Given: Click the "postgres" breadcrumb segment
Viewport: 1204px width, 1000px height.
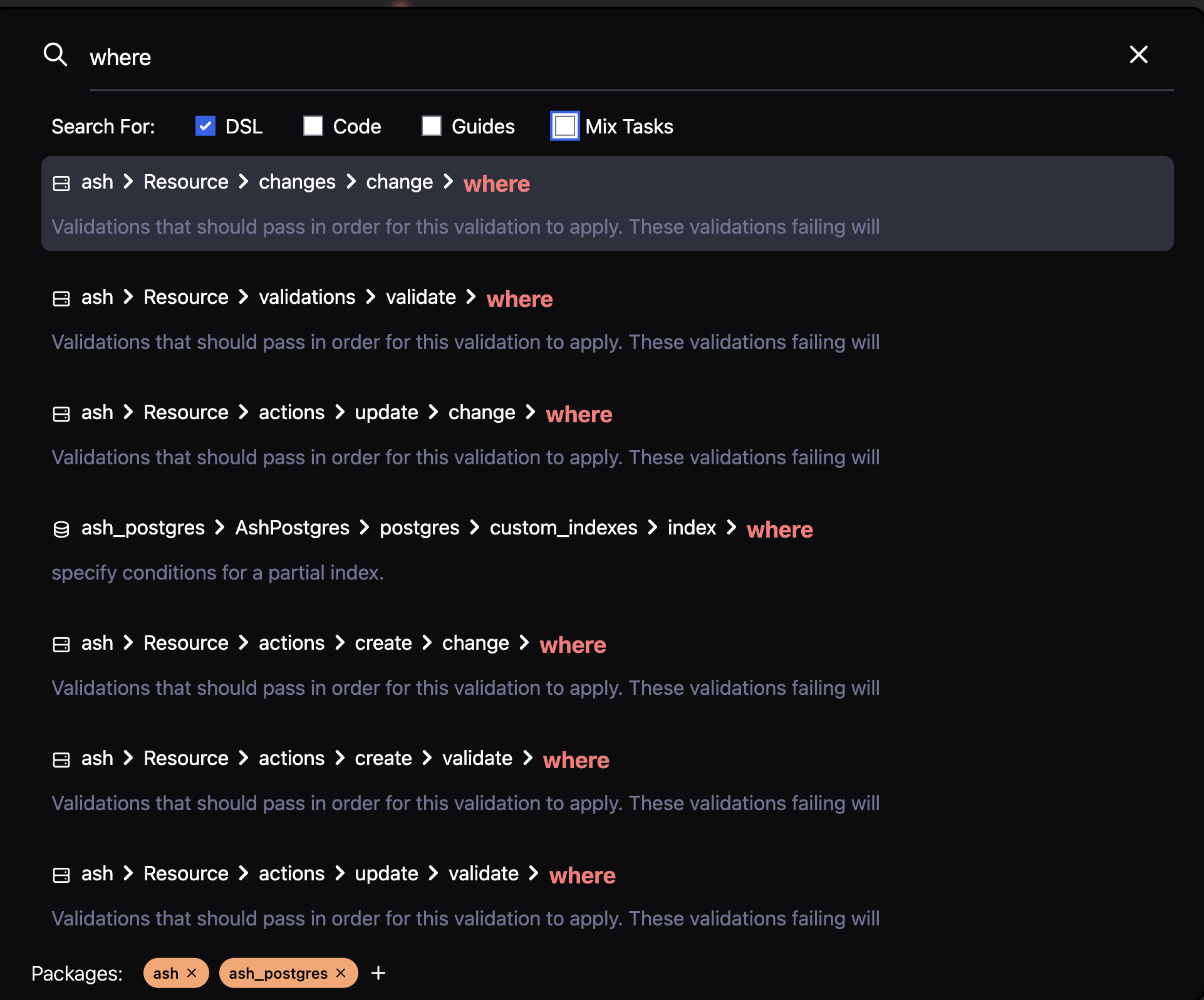Looking at the screenshot, I should click(420, 528).
